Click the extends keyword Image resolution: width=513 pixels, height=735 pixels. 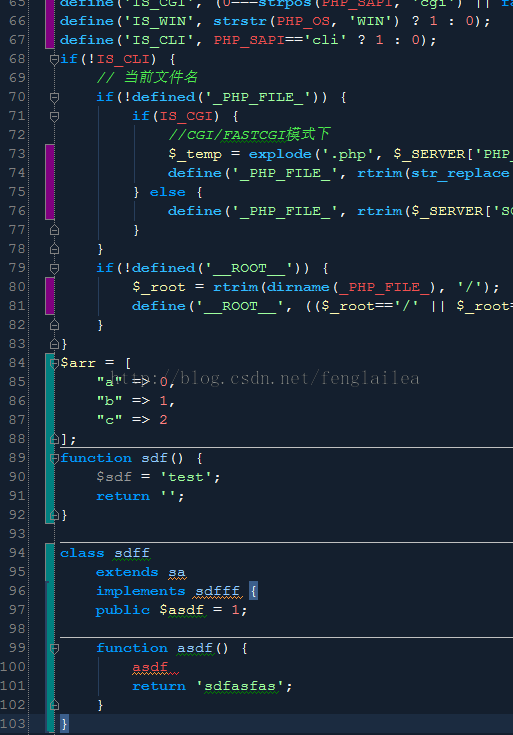pyautogui.click(x=128, y=572)
